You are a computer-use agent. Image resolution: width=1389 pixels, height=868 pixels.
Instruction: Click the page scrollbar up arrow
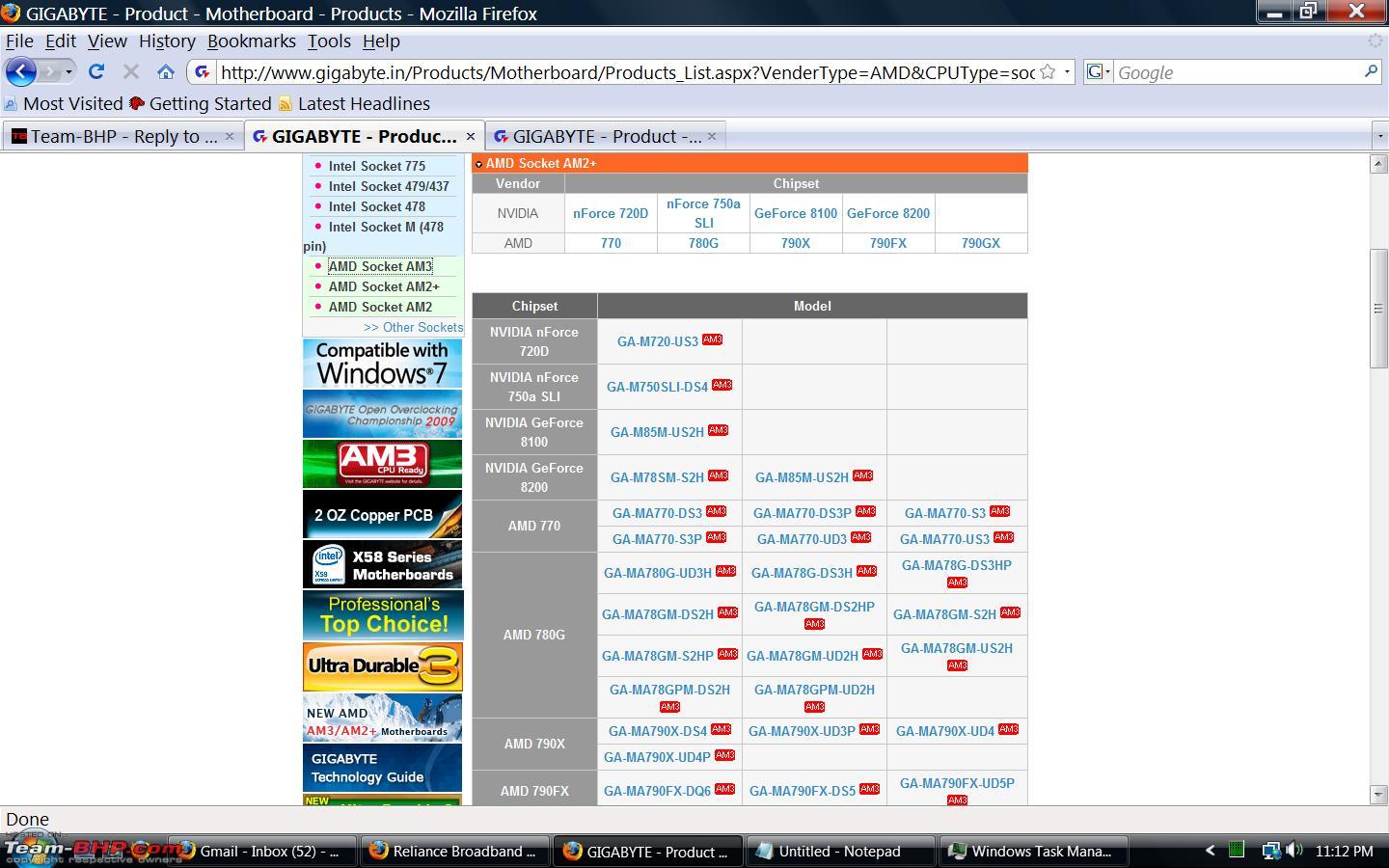[1378, 164]
